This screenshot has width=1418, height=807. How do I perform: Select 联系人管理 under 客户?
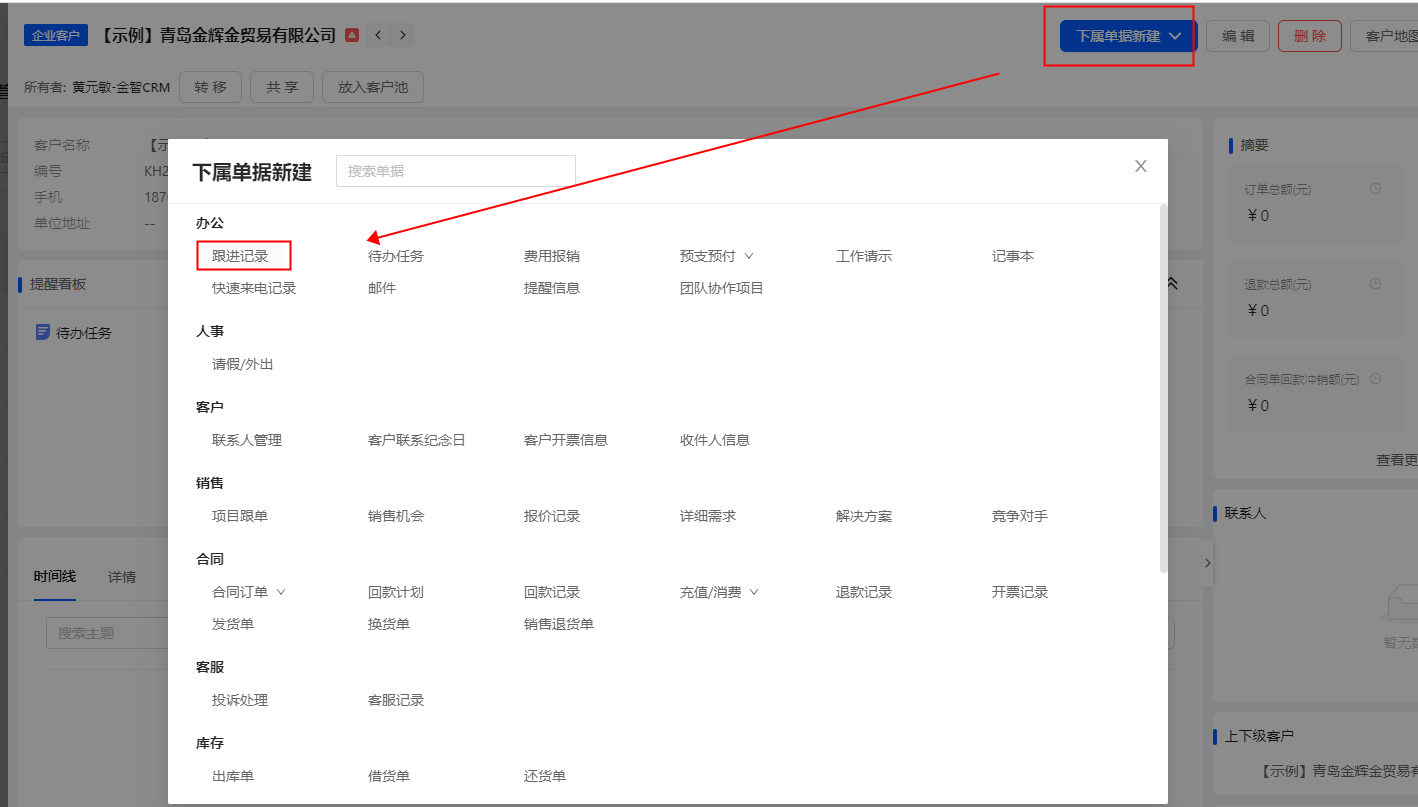point(247,440)
